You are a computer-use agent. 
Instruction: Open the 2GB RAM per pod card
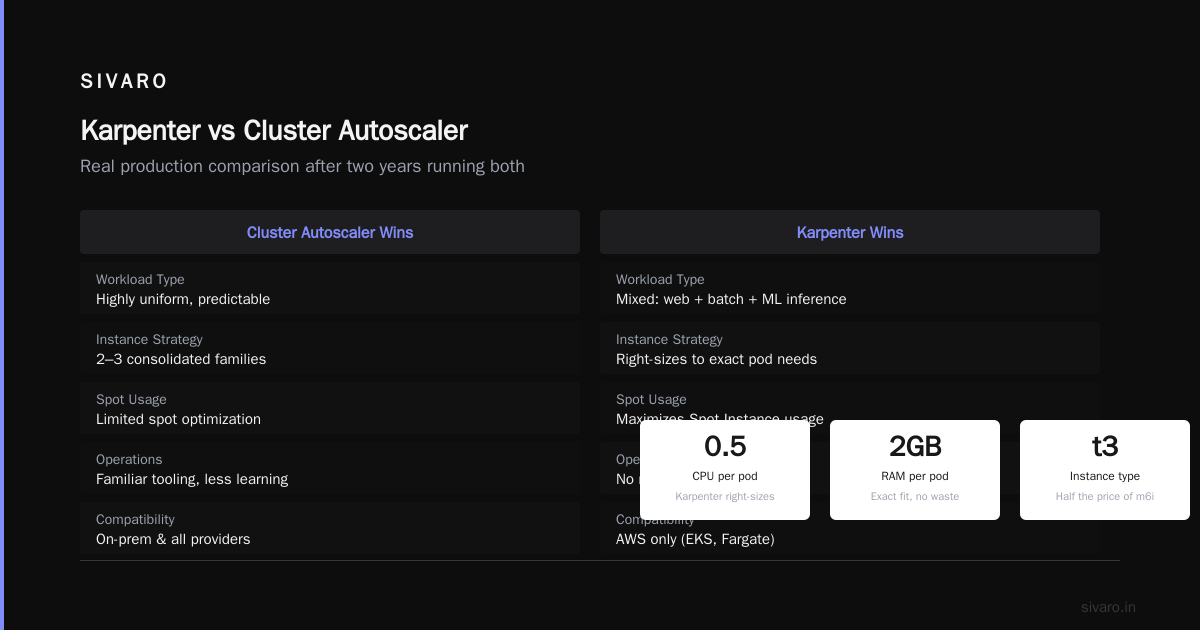pyautogui.click(x=915, y=470)
